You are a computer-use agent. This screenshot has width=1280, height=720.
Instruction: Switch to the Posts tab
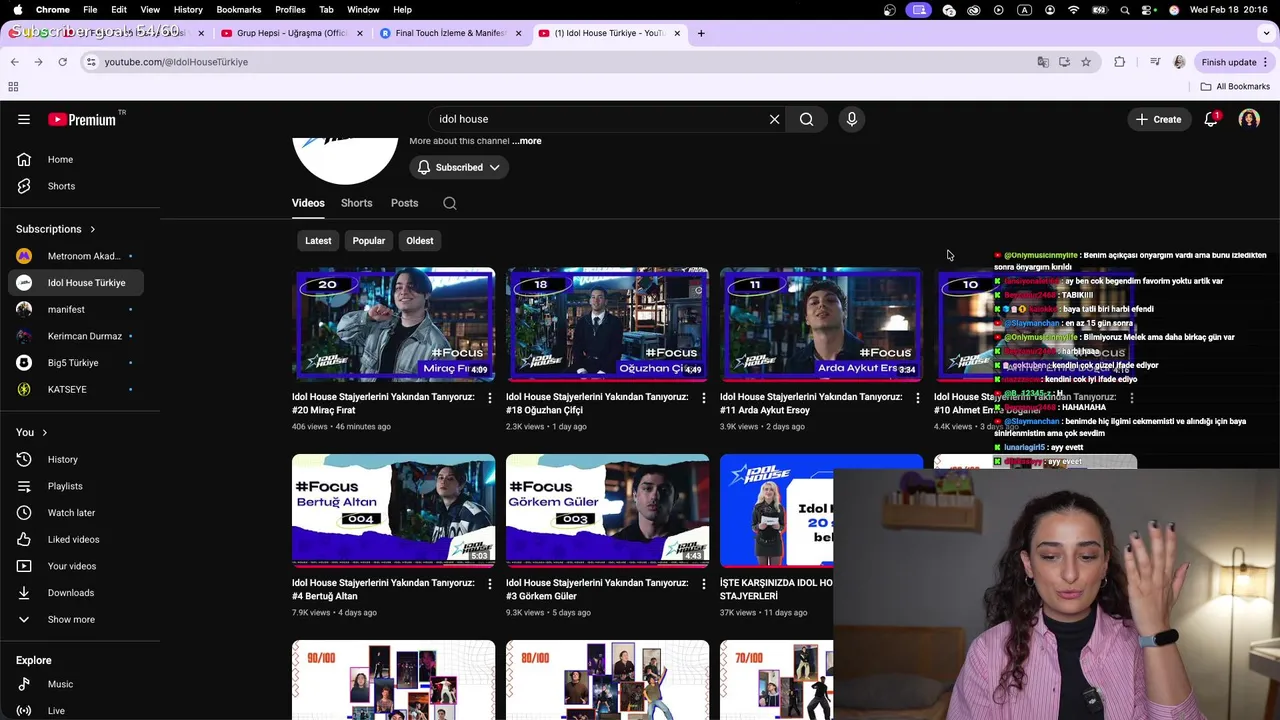pos(404,203)
